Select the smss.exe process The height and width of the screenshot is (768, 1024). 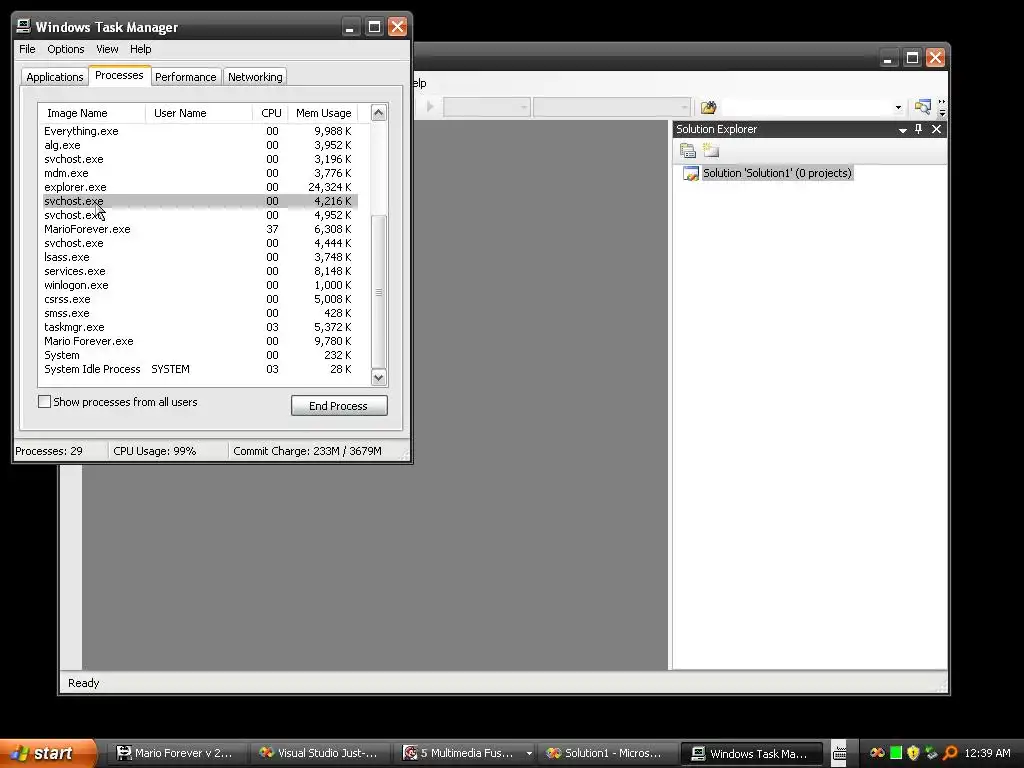(200, 313)
